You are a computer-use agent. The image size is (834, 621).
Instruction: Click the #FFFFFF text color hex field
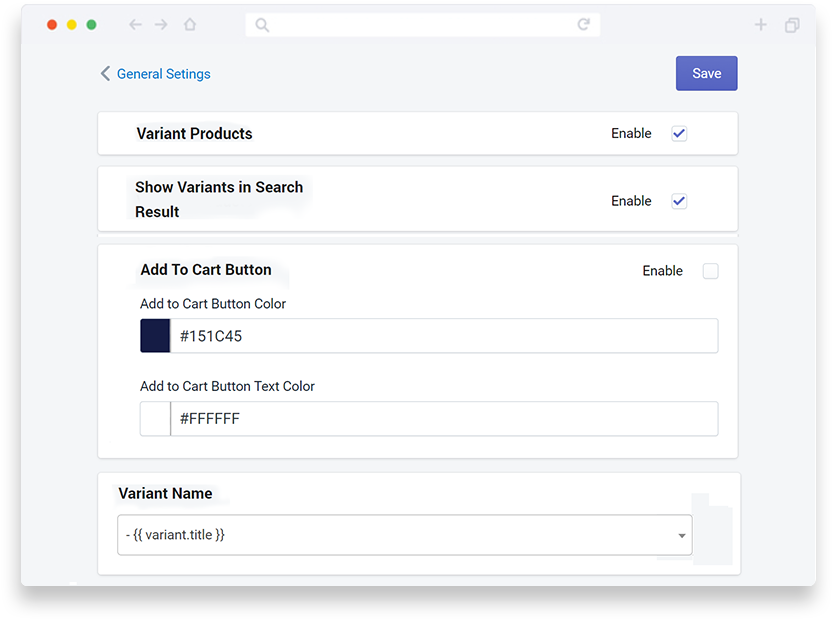(x=444, y=419)
